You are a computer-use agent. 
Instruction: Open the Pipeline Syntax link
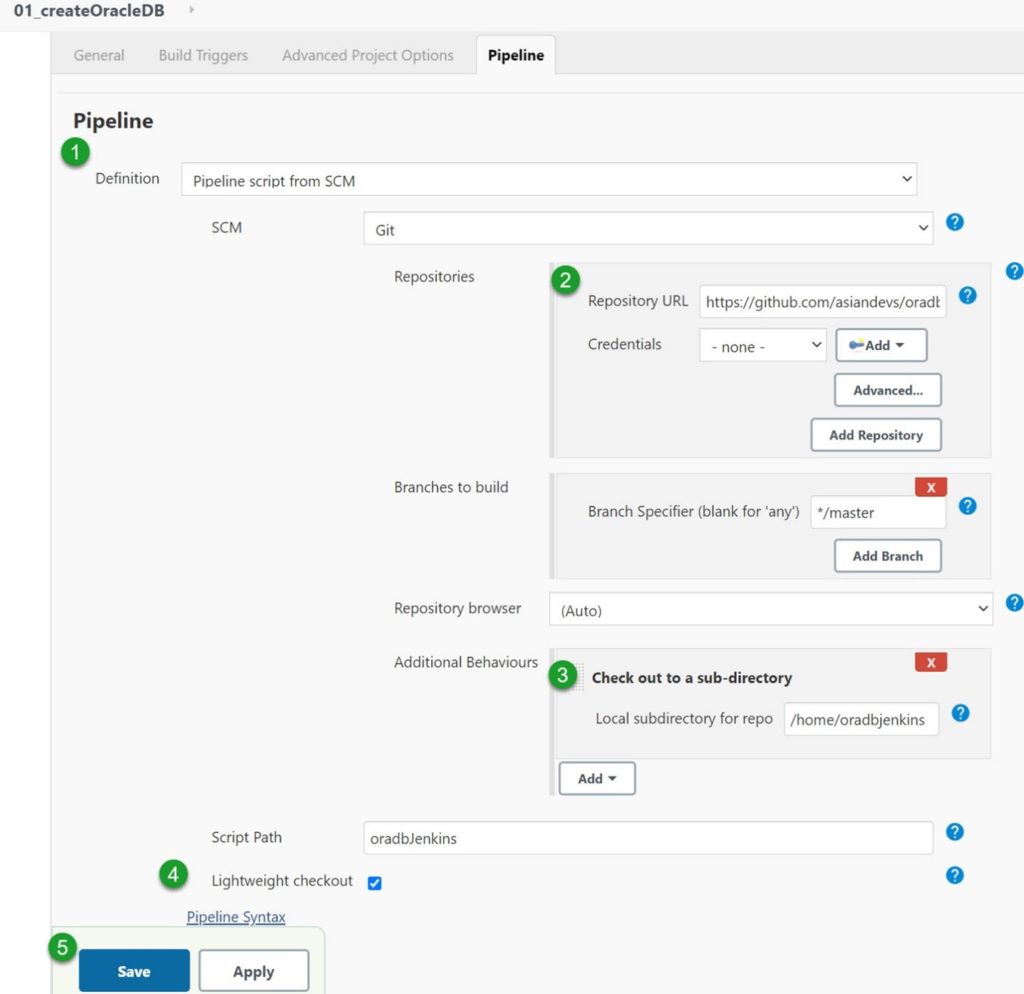coord(236,916)
